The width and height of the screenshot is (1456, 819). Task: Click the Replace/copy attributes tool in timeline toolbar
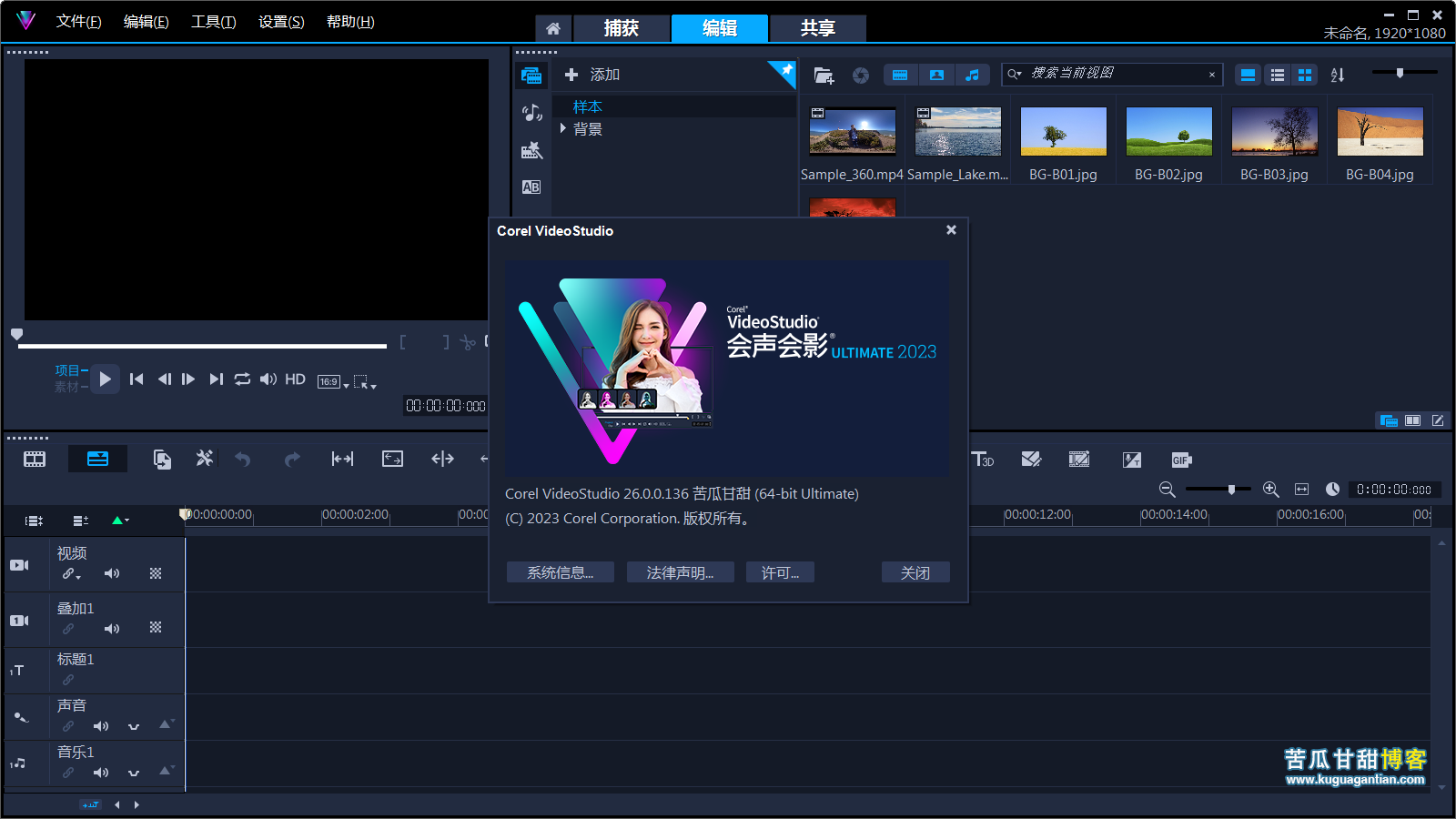(162, 459)
